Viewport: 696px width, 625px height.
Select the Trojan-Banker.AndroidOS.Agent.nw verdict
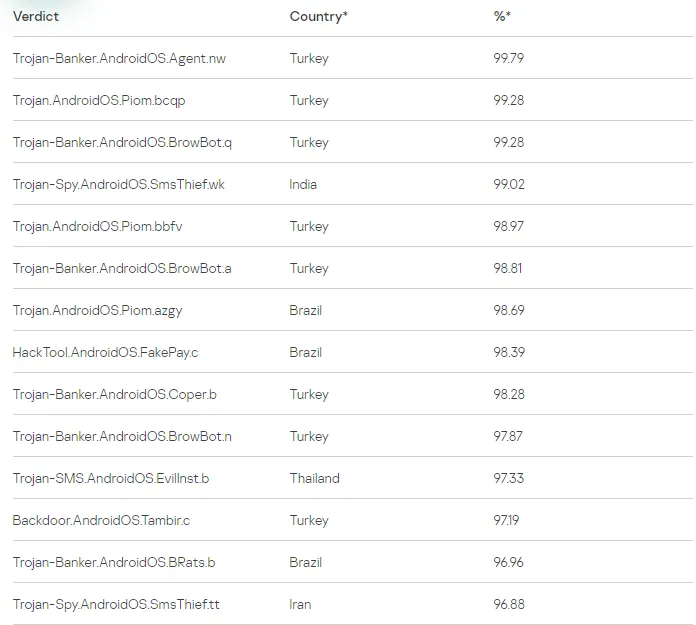(x=119, y=58)
